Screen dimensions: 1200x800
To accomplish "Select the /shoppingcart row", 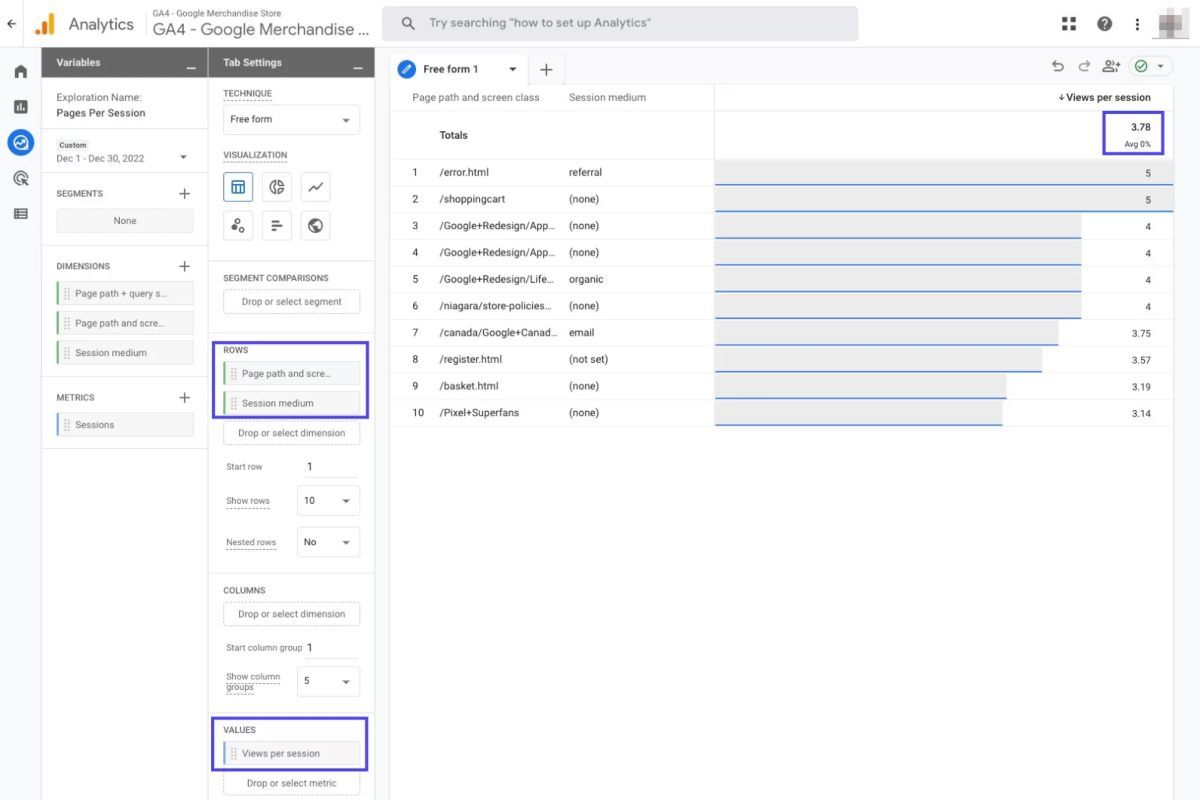I will [x=782, y=199].
